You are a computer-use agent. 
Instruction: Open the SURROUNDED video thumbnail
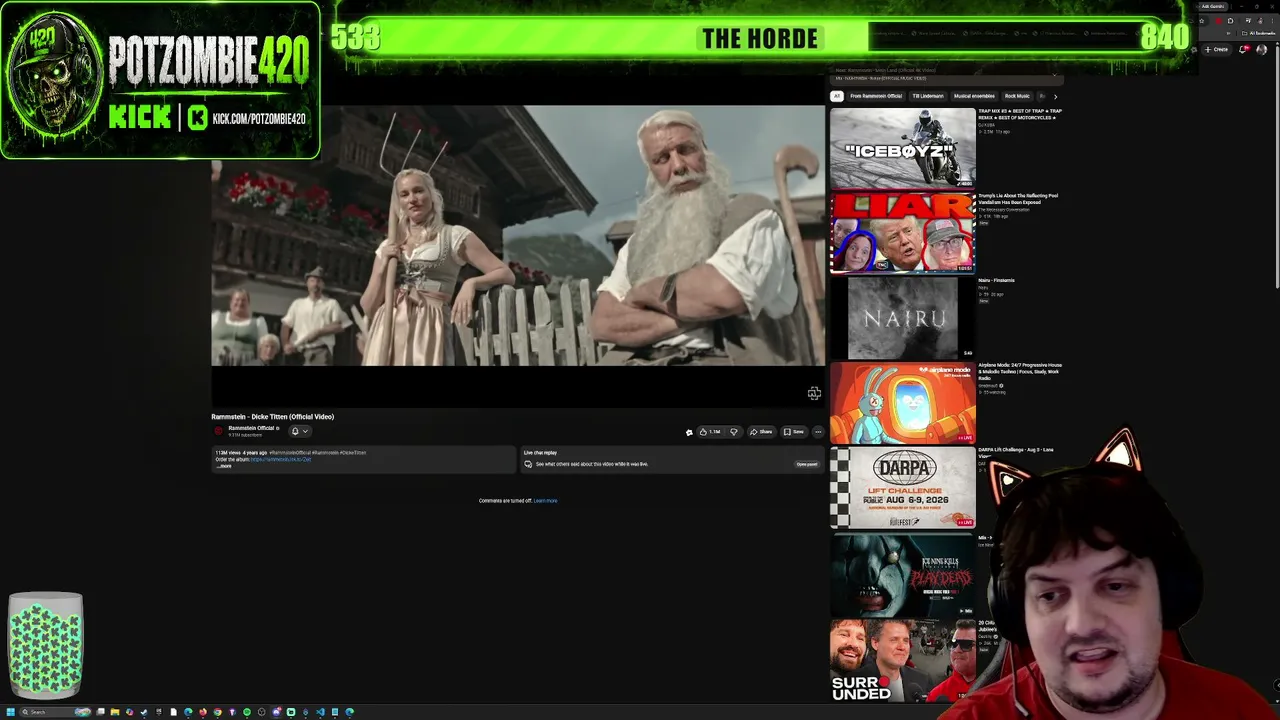click(x=902, y=659)
